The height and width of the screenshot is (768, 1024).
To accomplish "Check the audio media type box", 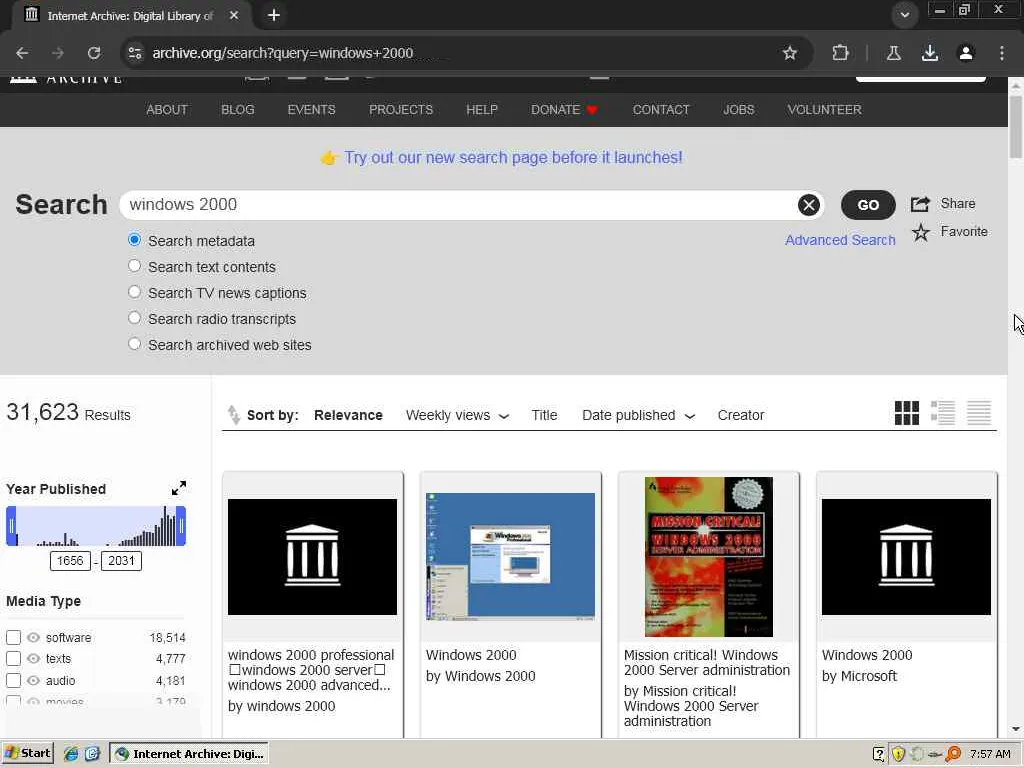I will [x=13, y=680].
